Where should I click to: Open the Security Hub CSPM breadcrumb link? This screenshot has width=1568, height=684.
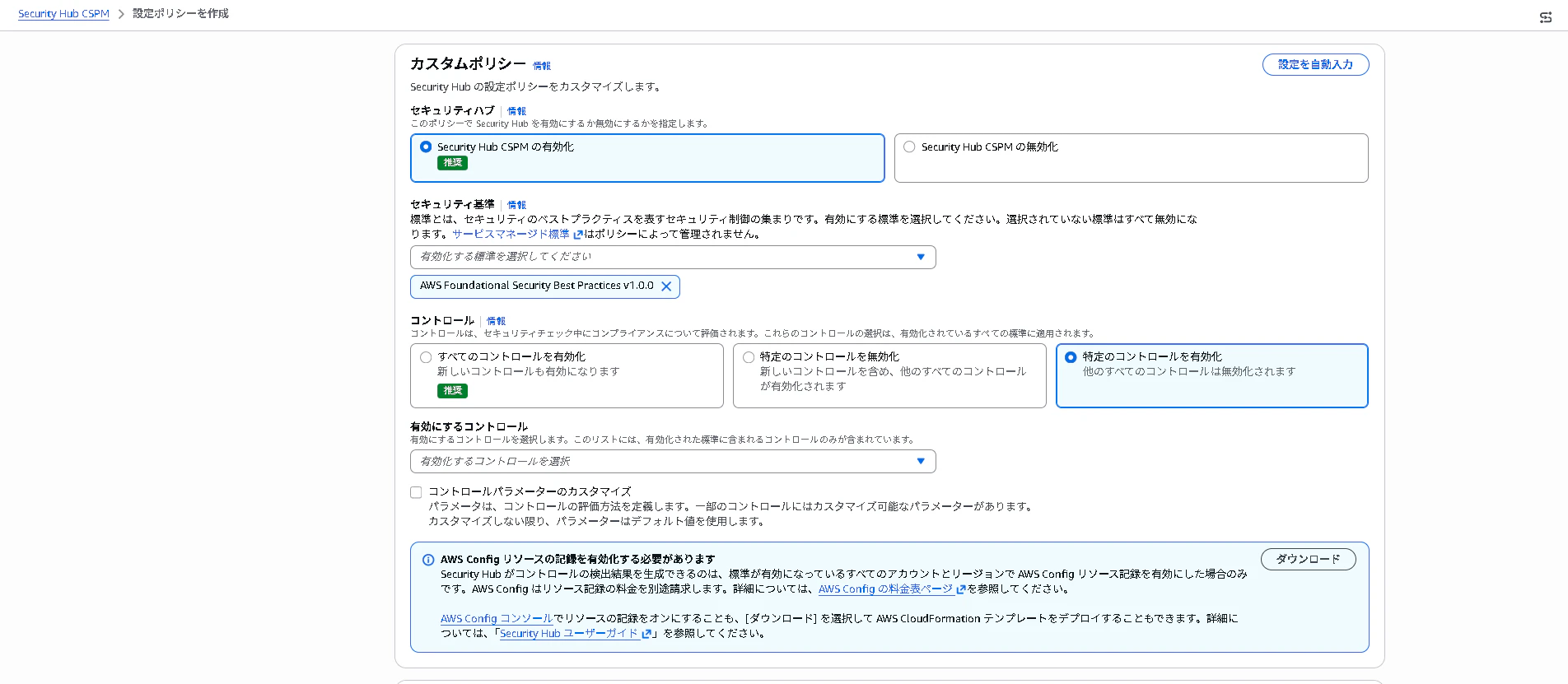pyautogui.click(x=63, y=14)
